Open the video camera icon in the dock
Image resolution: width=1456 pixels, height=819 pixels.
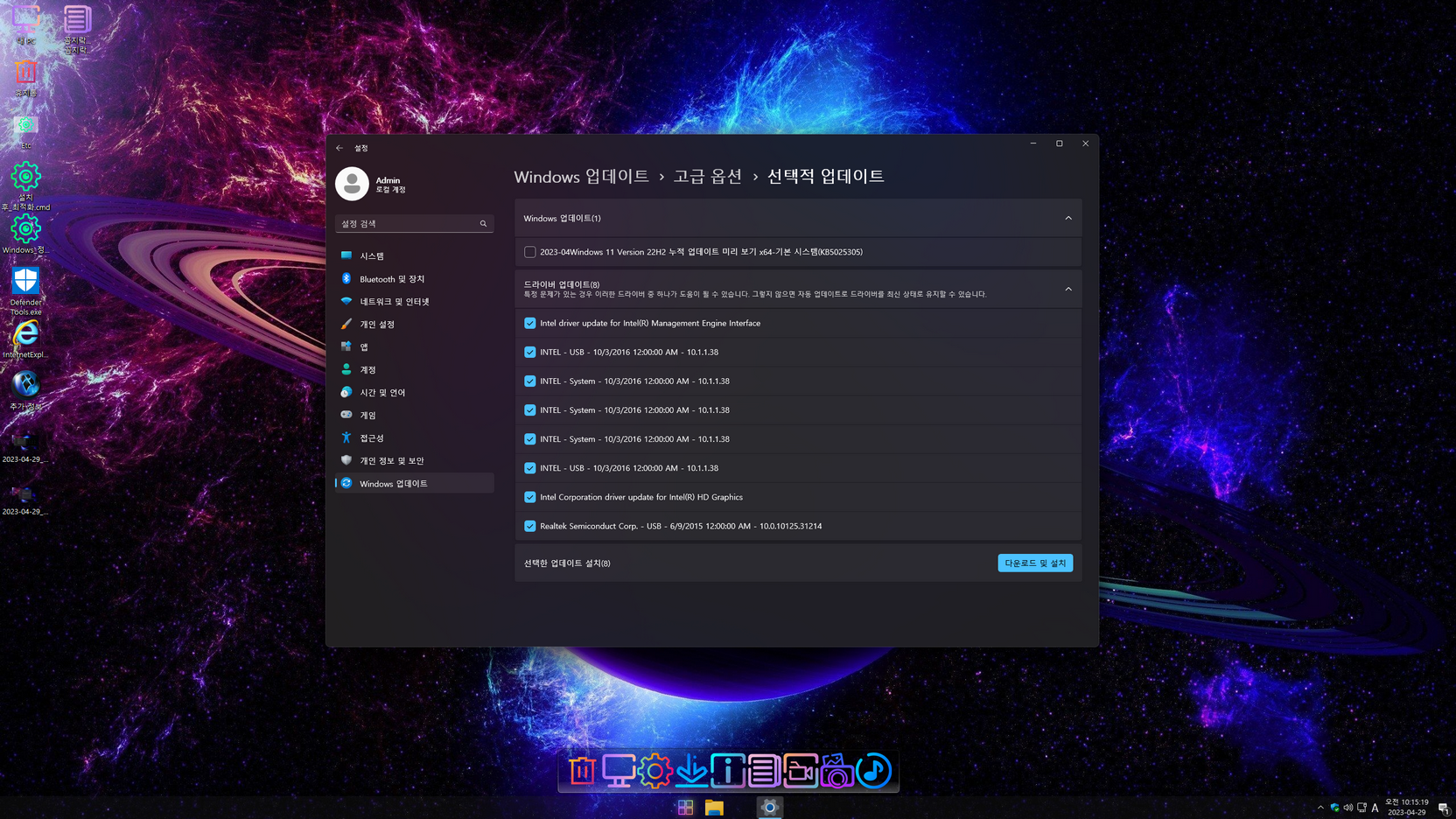[800, 771]
